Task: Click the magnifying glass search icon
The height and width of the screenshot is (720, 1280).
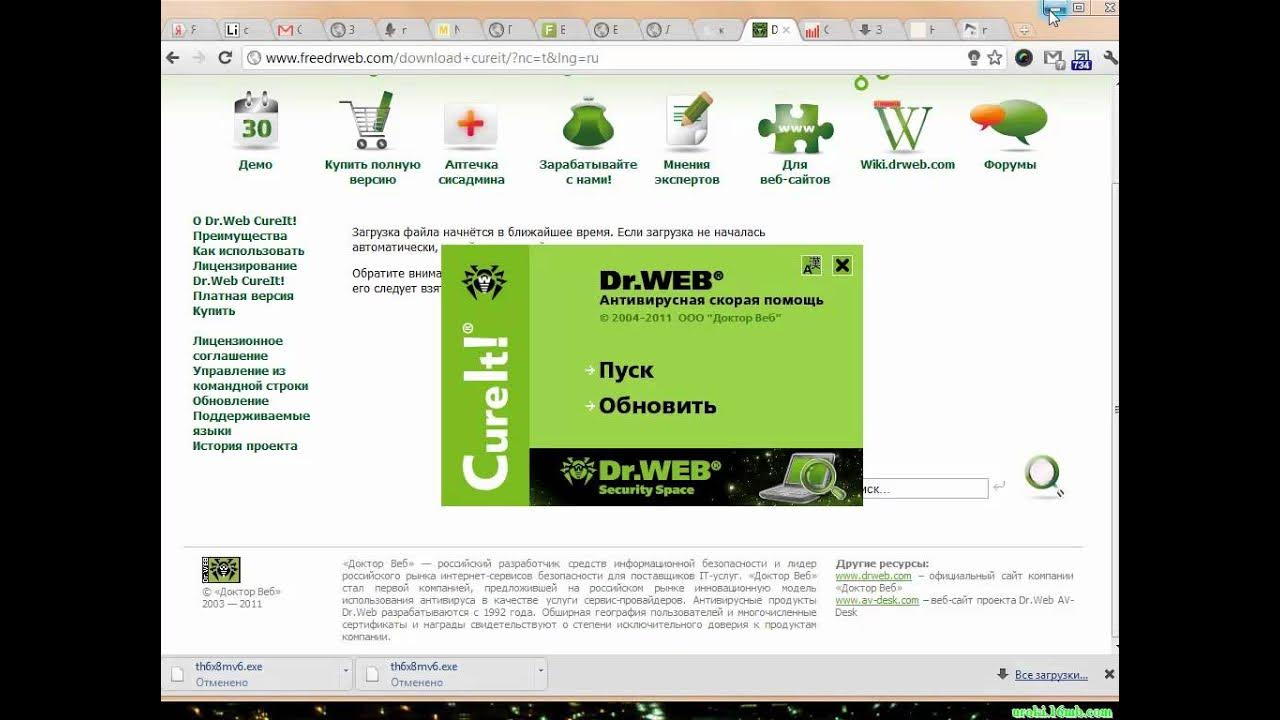Action: [x=1043, y=476]
